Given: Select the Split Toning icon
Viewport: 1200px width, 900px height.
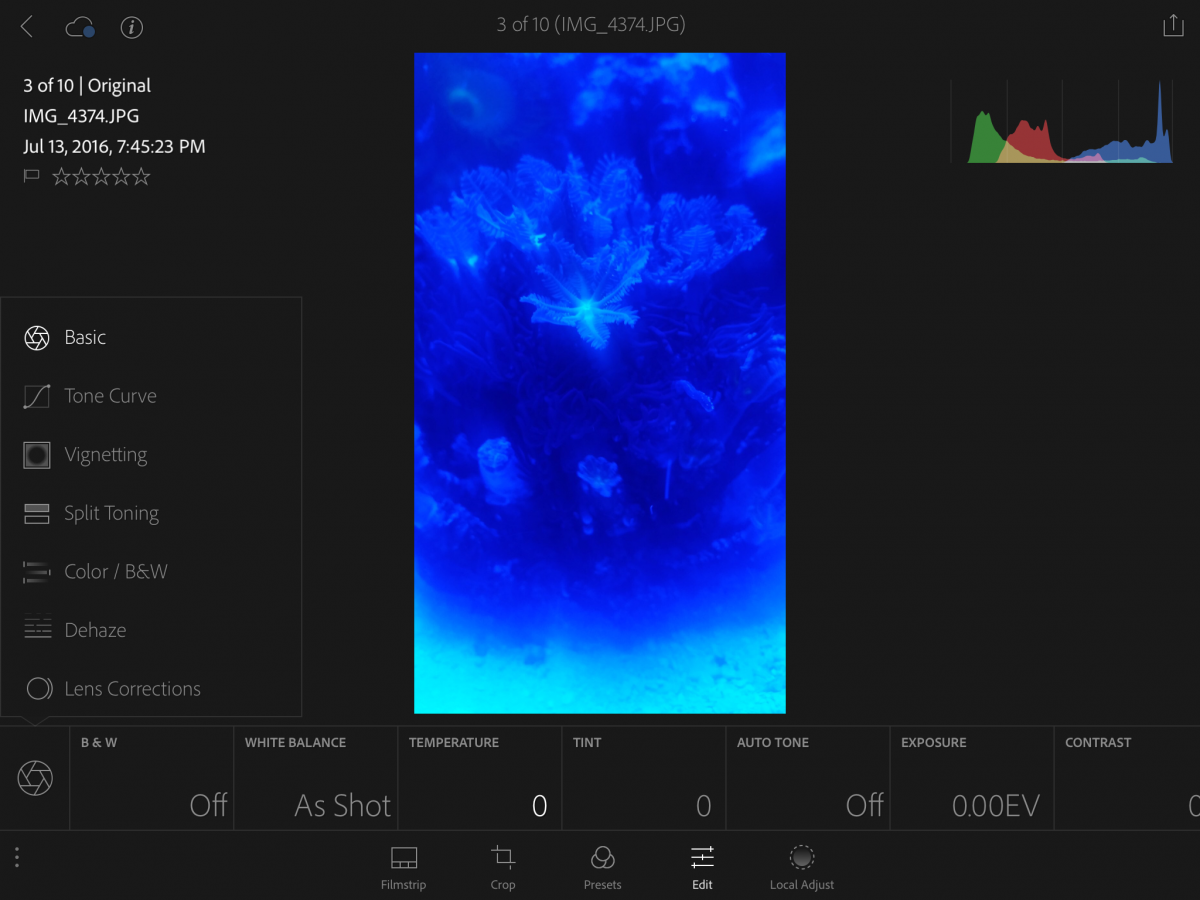Looking at the screenshot, I should [37, 513].
